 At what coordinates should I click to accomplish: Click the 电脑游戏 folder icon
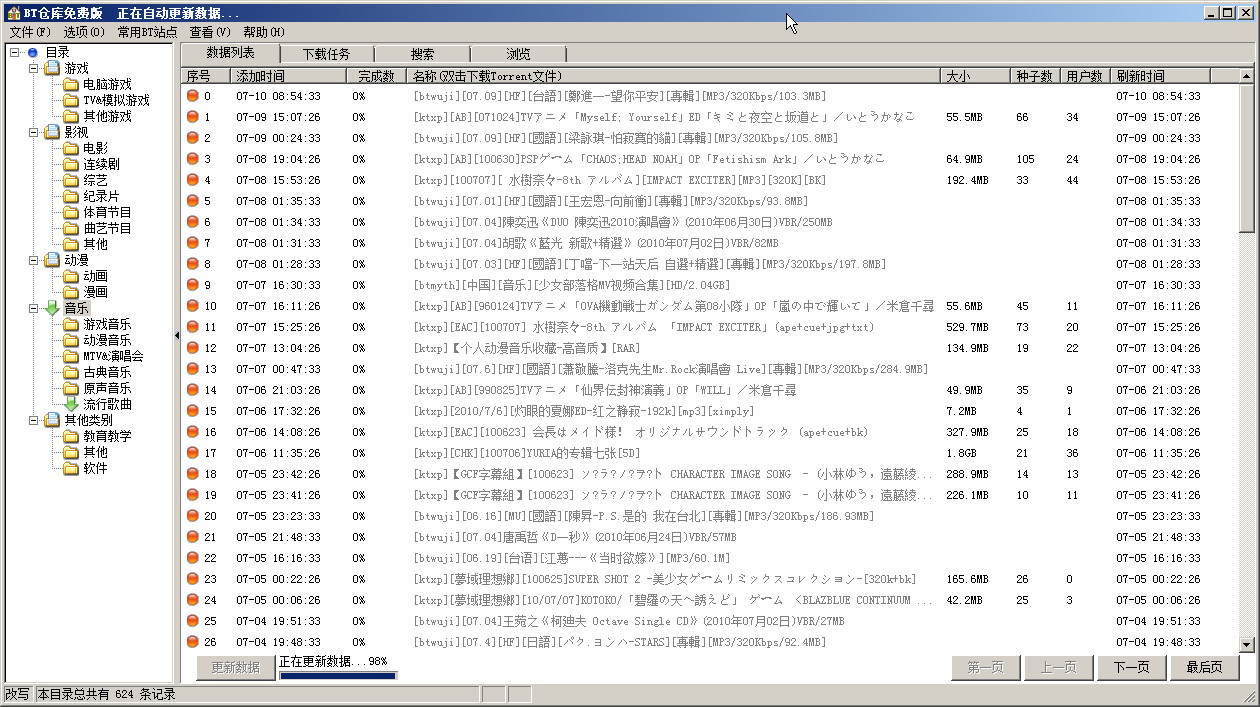pos(71,85)
